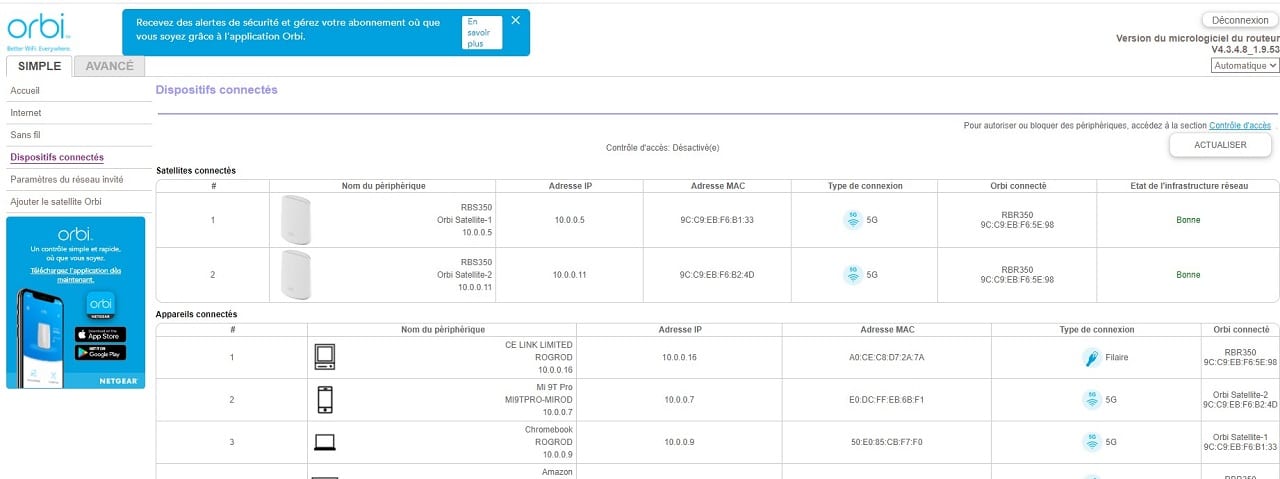Click the Orbi Satellite-1 device image
The height and width of the screenshot is (479, 1280).
(296, 219)
